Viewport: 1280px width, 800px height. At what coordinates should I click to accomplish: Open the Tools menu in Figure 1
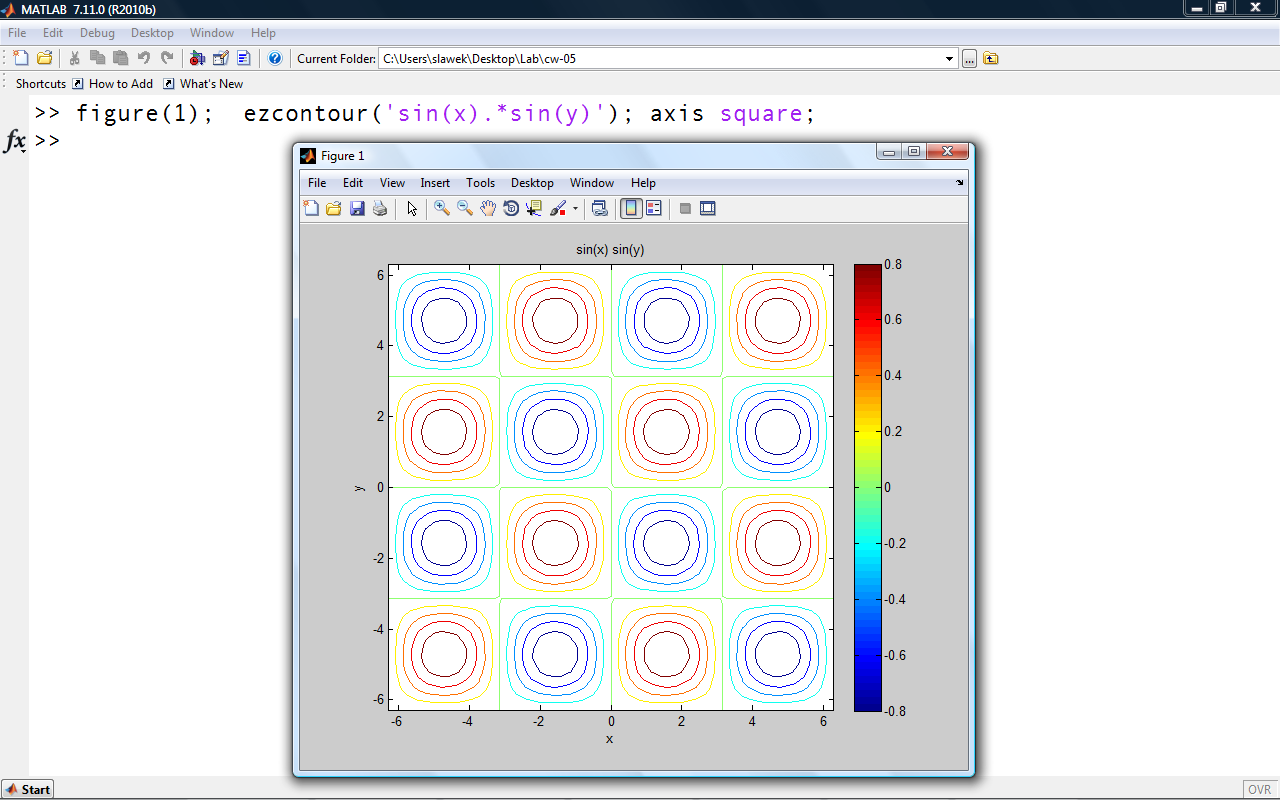coord(480,183)
